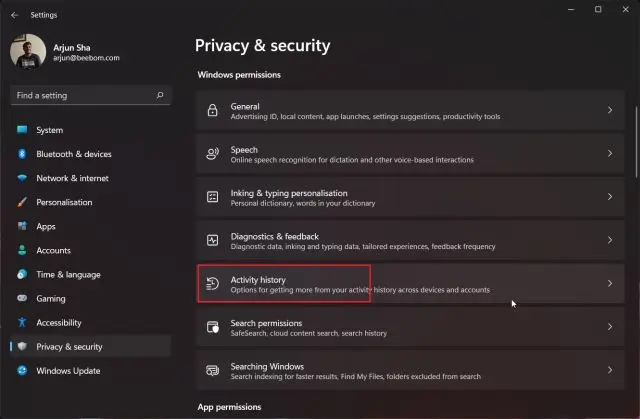Click the search magnifier icon

160,95
